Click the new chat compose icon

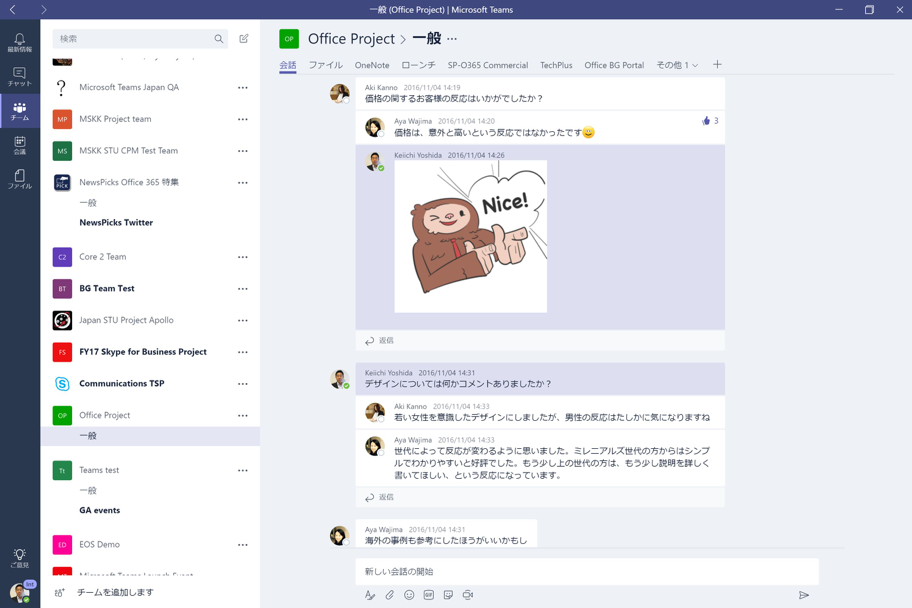244,39
